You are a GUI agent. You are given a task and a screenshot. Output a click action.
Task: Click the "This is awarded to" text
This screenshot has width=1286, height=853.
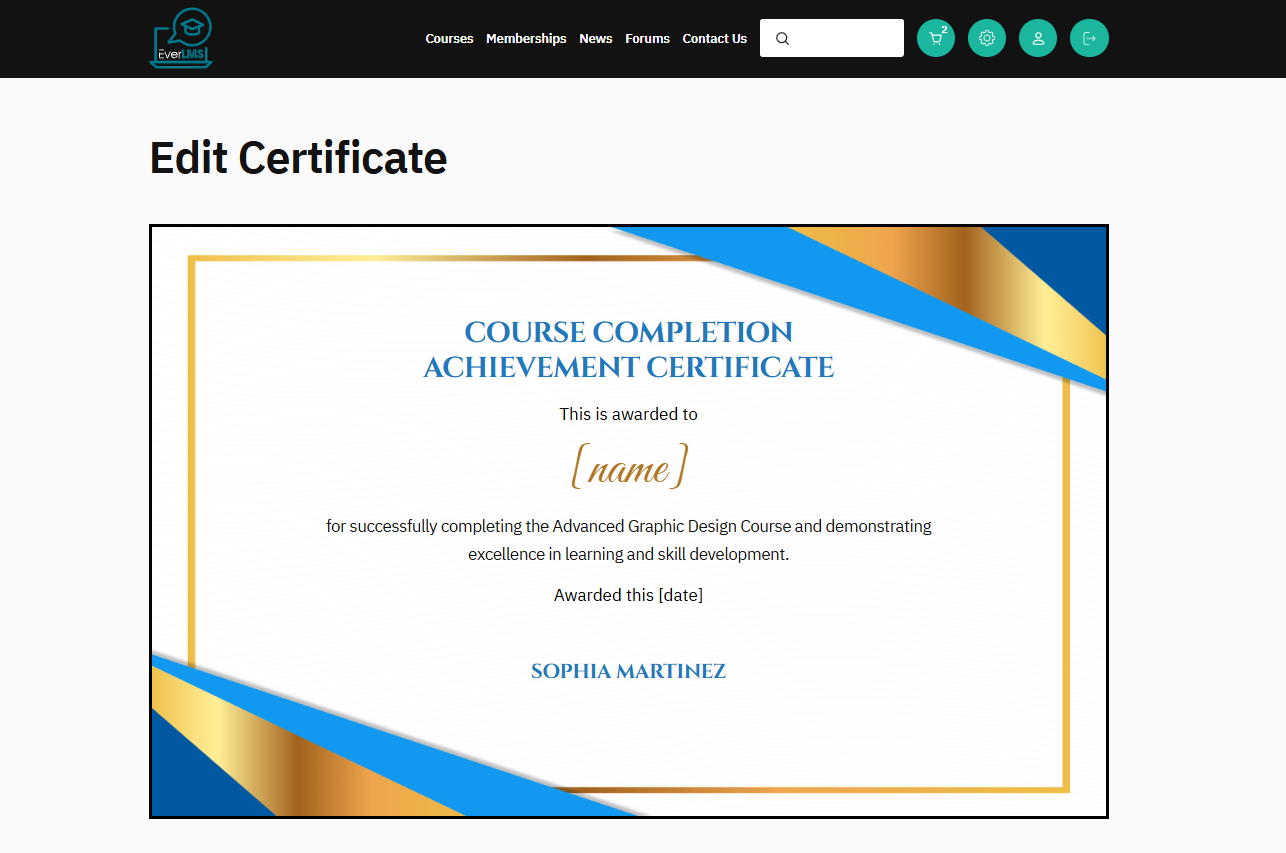pos(628,414)
